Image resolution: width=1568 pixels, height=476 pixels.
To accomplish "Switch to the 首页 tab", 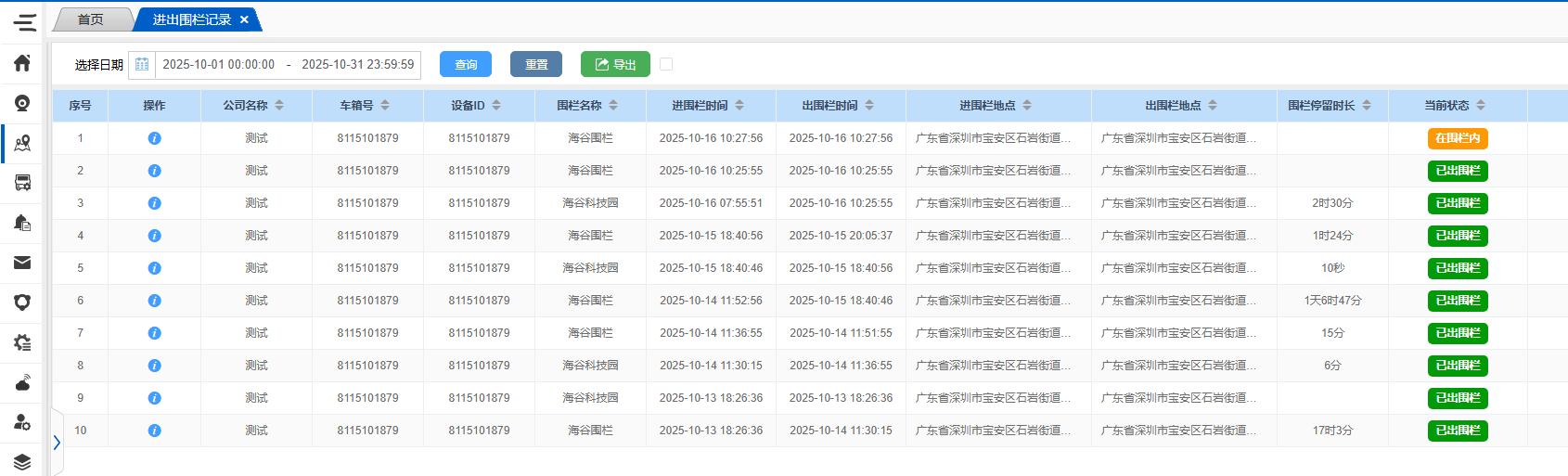I will click(x=90, y=19).
